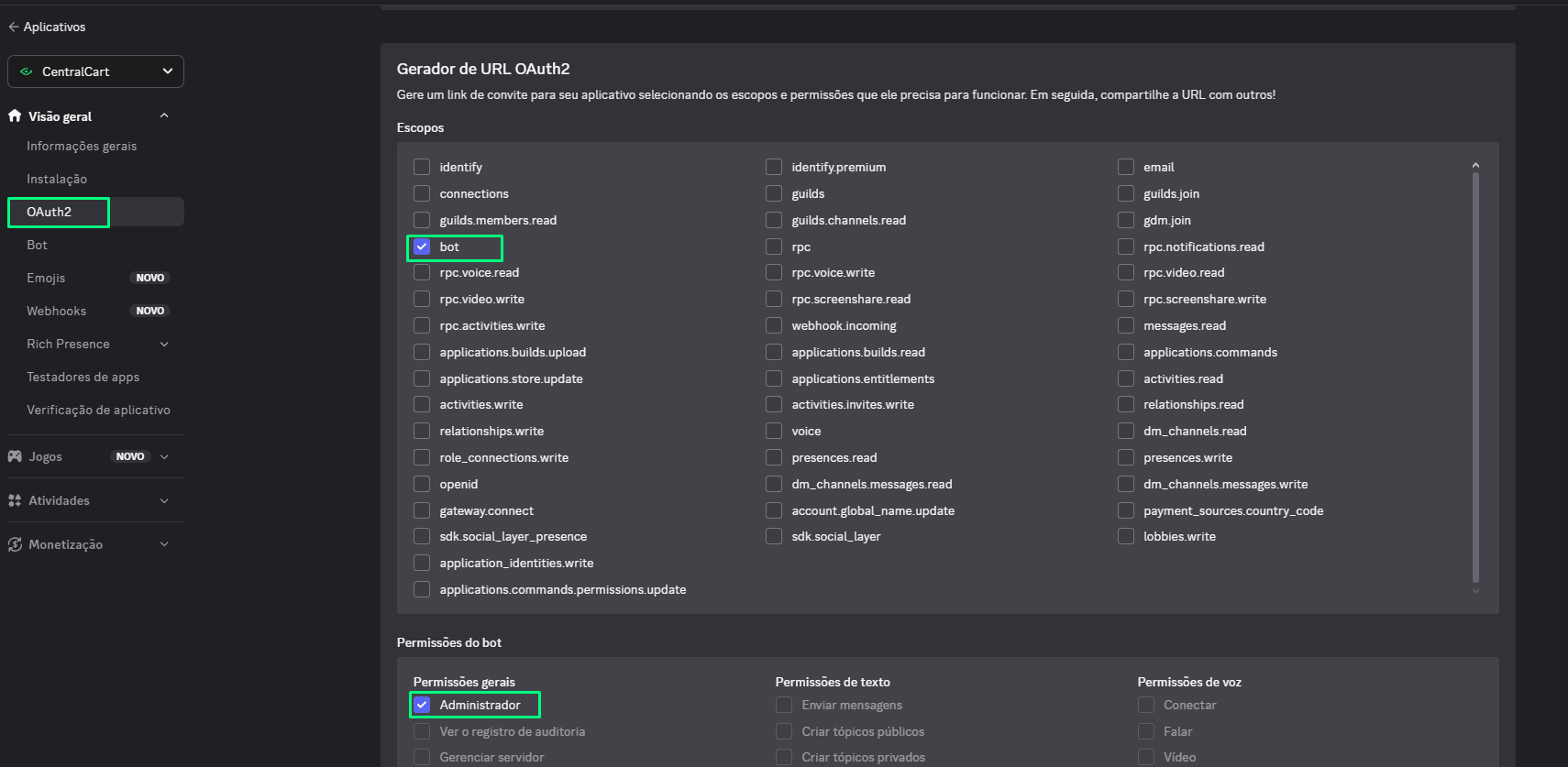1568x767 pixels.
Task: Click the back arrow beside Aplicativos
Action: tap(14, 27)
